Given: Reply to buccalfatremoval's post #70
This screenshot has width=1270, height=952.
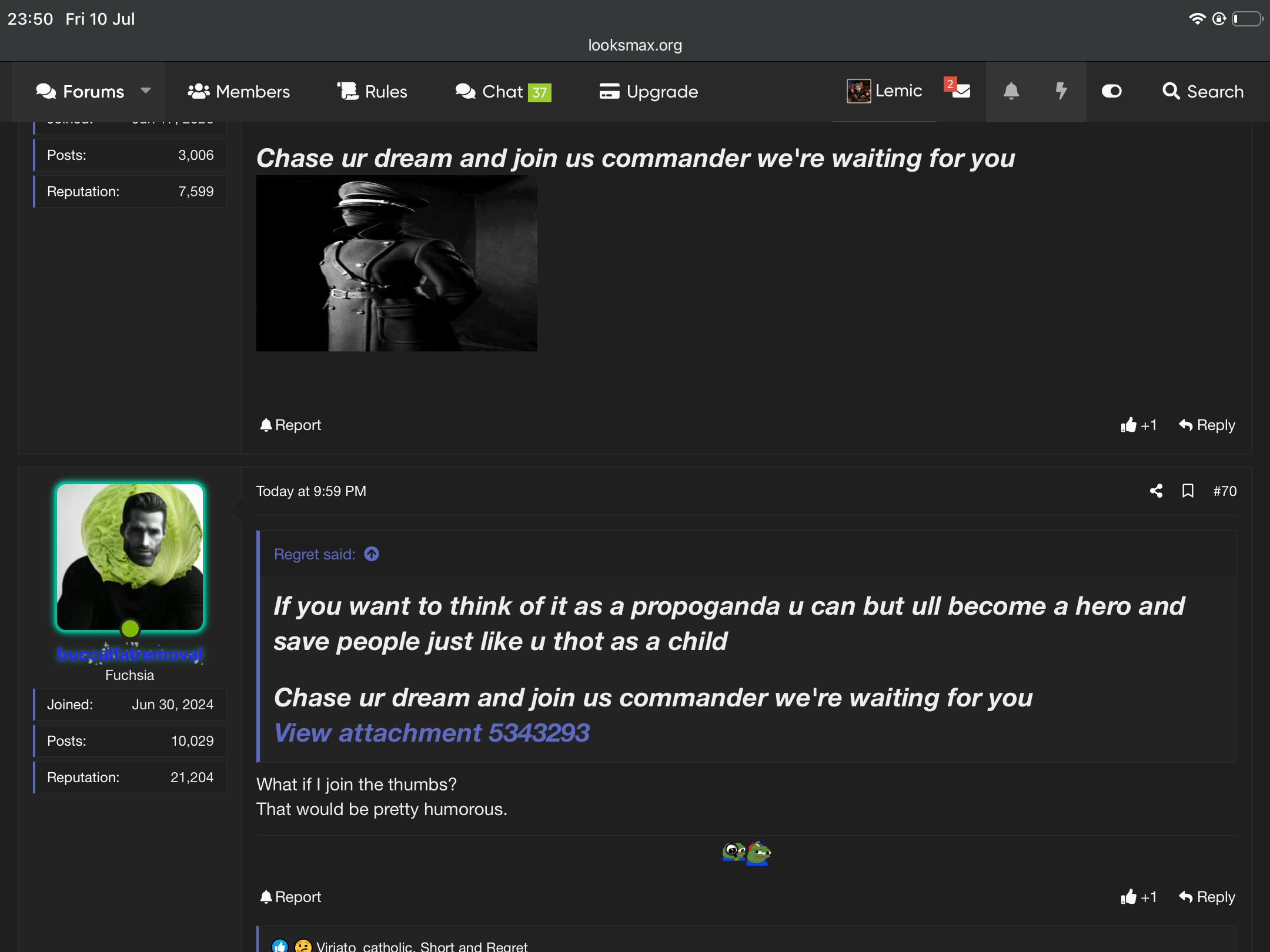Looking at the screenshot, I should pyautogui.click(x=1207, y=897).
